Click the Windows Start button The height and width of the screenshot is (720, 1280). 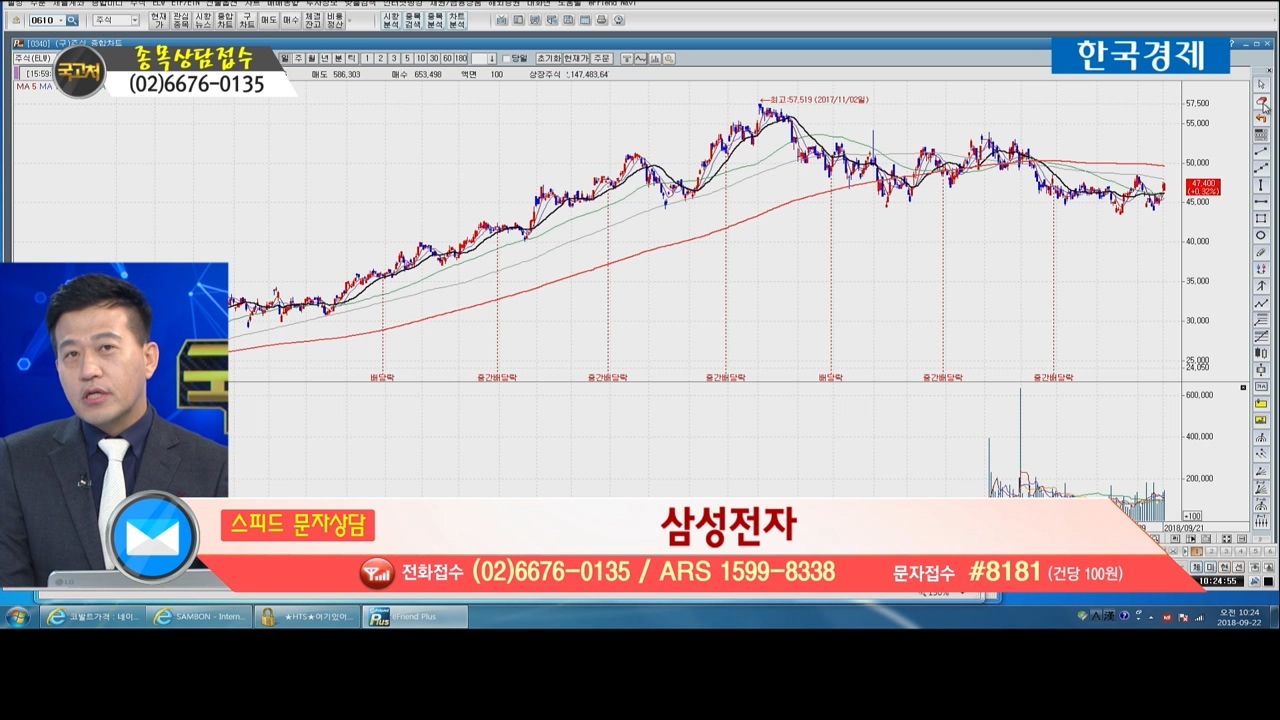click(x=17, y=617)
